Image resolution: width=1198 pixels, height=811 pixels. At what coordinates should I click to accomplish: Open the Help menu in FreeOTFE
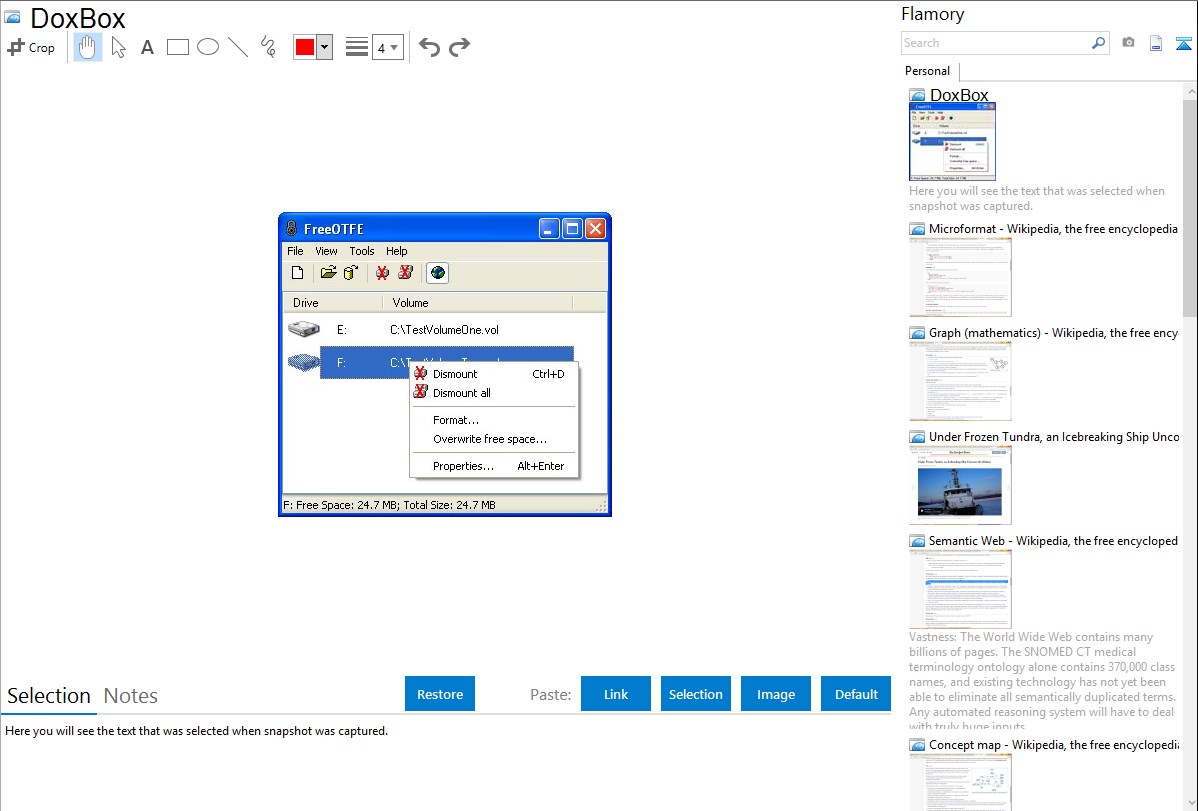397,251
